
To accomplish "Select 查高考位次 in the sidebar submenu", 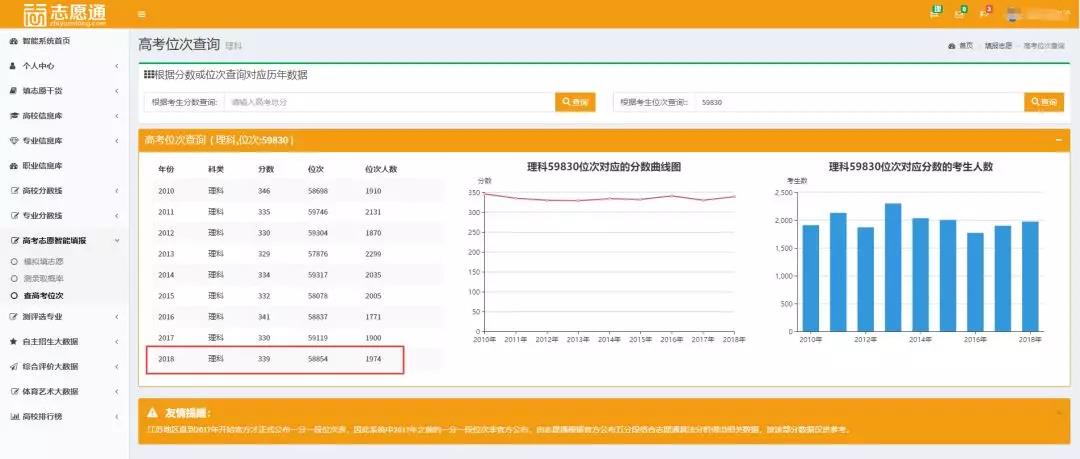I will click(x=43, y=296).
